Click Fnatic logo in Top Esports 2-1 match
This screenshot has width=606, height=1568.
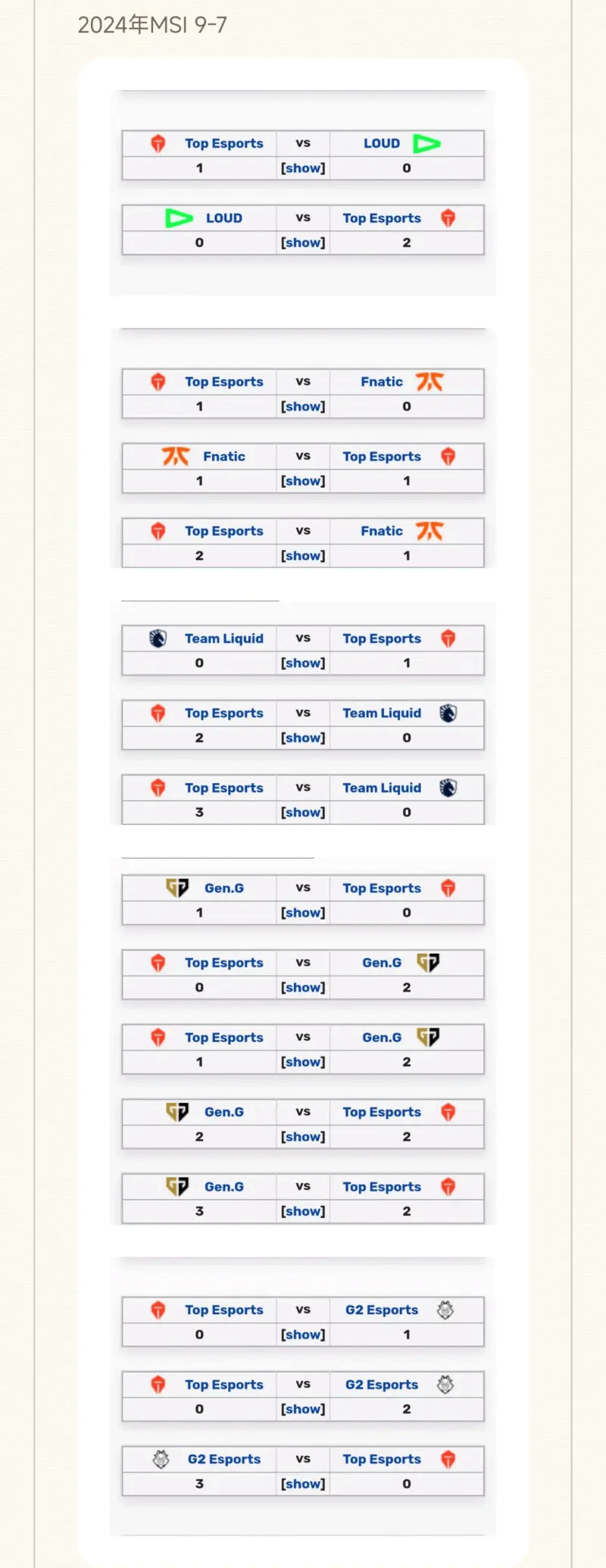(430, 531)
